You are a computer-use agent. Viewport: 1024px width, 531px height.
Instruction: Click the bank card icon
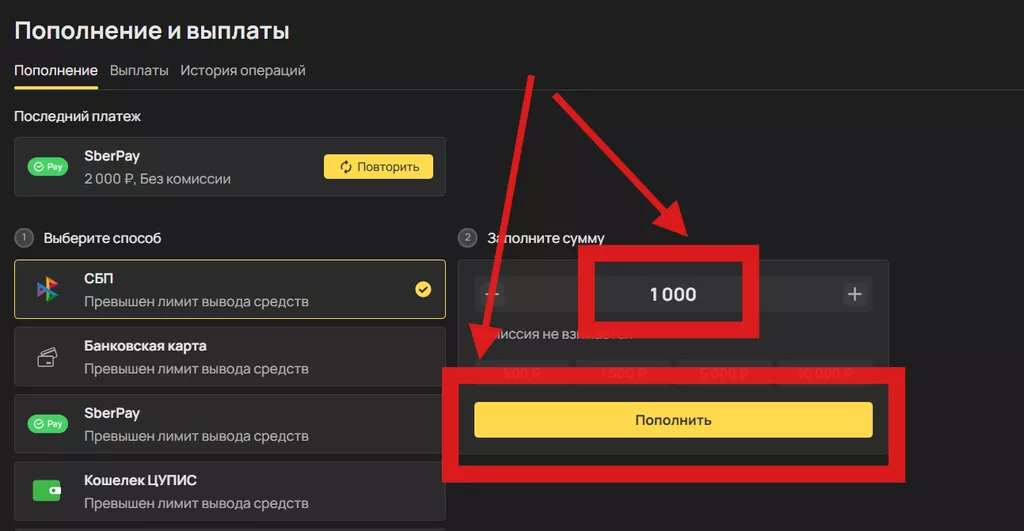47,357
